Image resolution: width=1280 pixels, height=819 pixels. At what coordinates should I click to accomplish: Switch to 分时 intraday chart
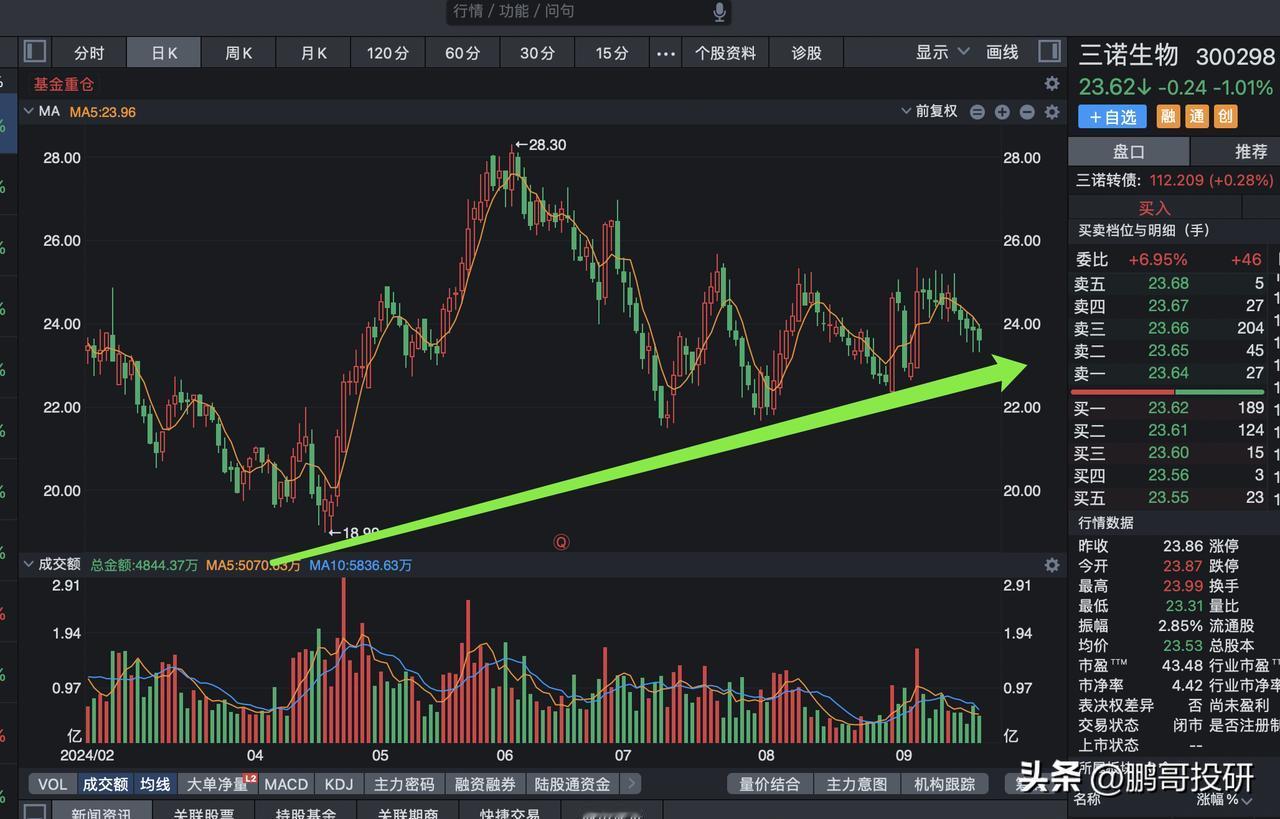point(89,53)
